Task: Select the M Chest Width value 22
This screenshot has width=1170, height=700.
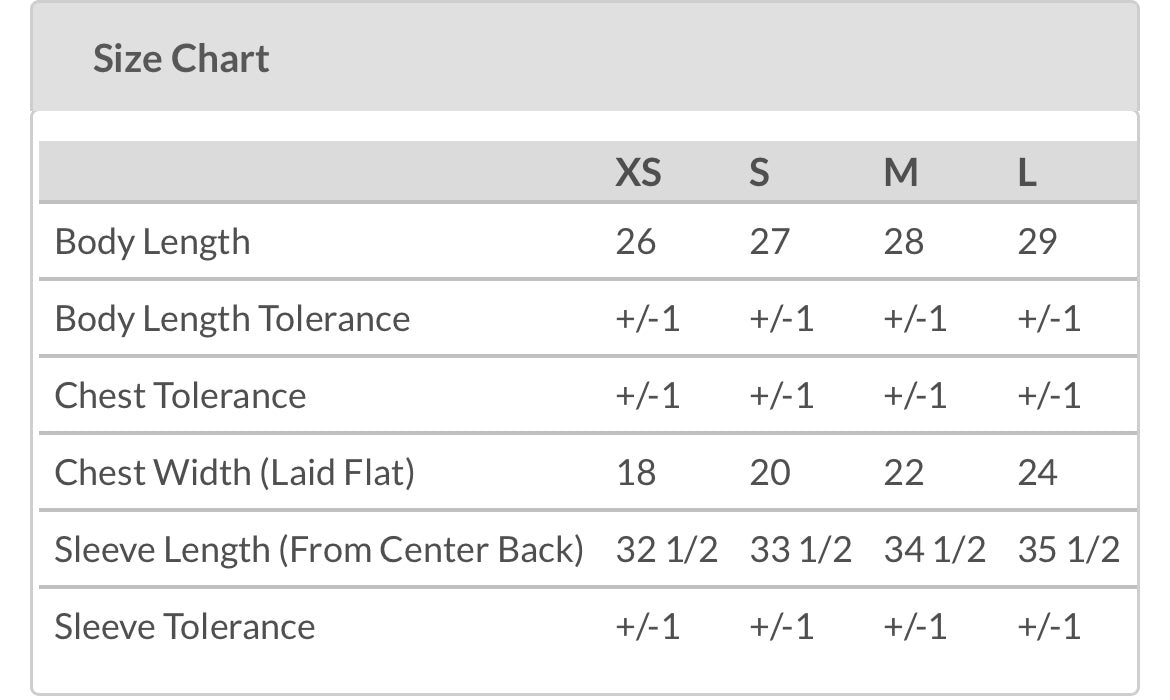Action: coord(904,472)
